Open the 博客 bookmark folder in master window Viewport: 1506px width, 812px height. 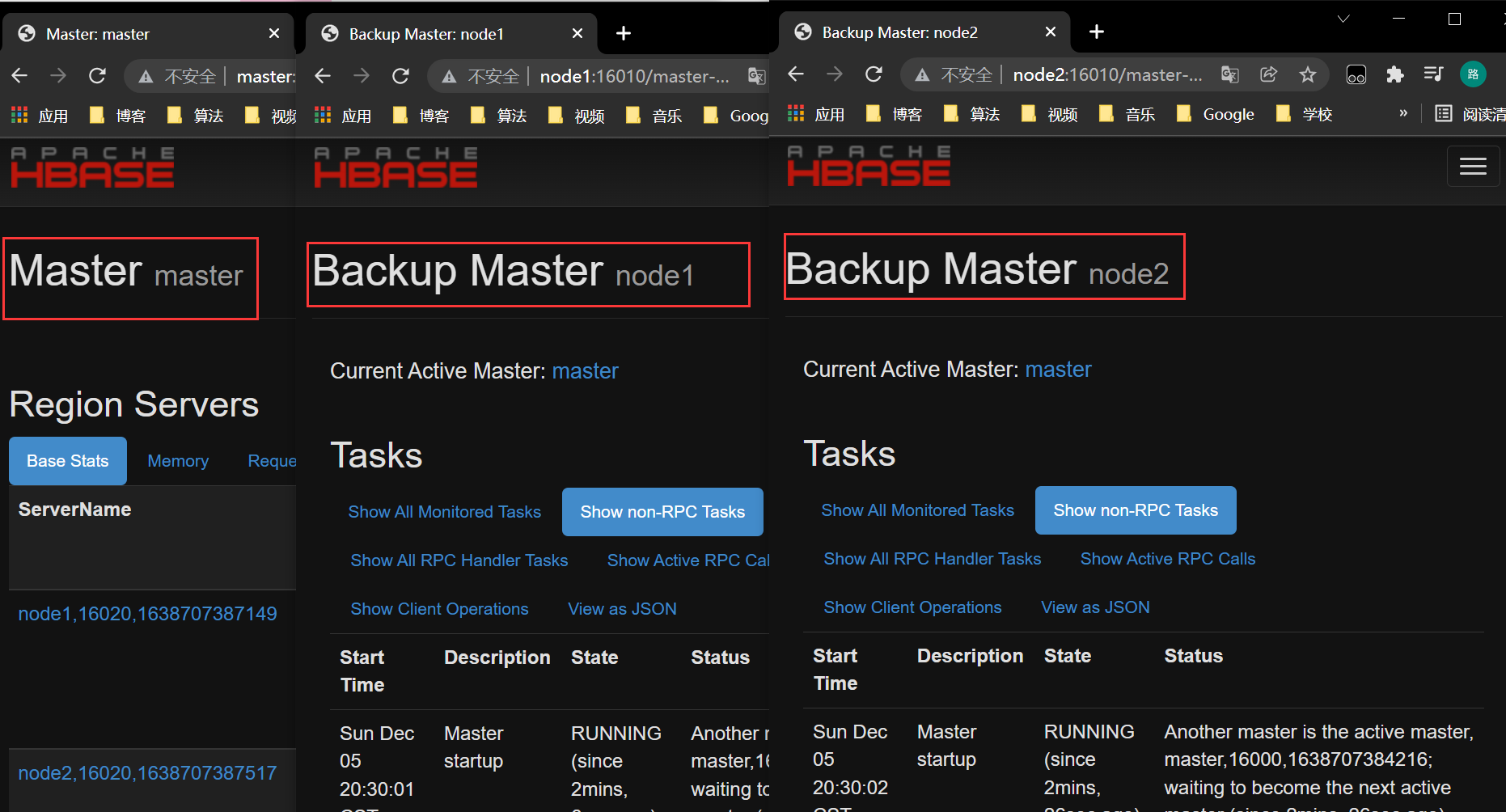118,116
